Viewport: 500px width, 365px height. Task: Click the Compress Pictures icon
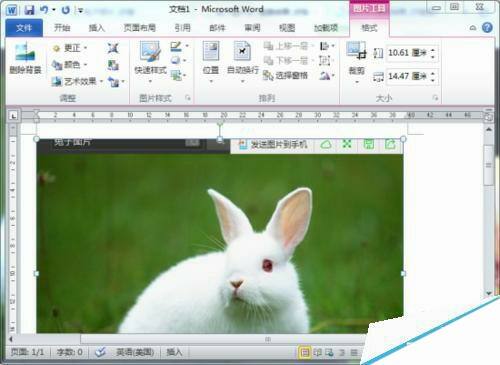[113, 48]
